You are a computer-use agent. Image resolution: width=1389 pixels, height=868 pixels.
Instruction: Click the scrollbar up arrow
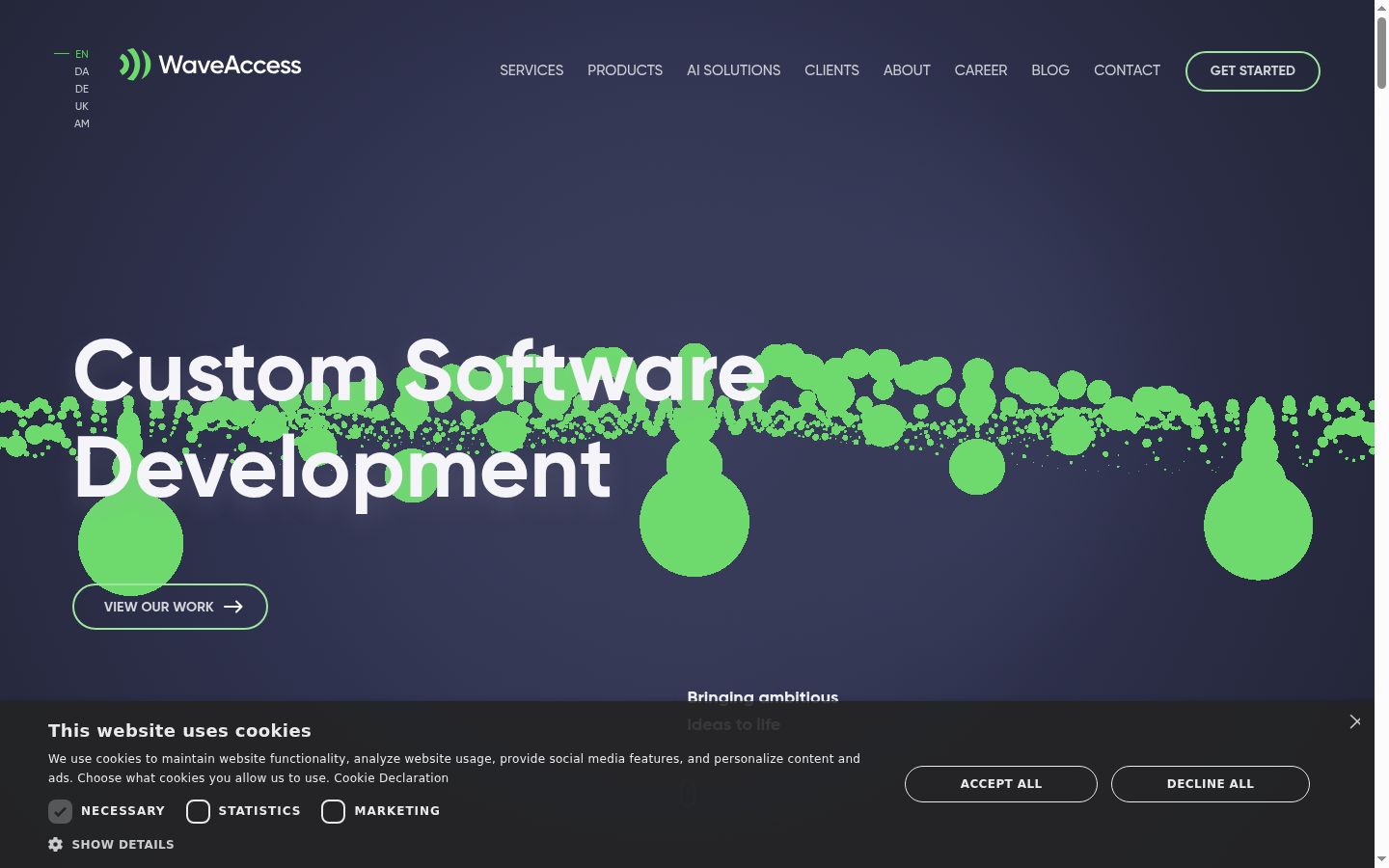1381,8
